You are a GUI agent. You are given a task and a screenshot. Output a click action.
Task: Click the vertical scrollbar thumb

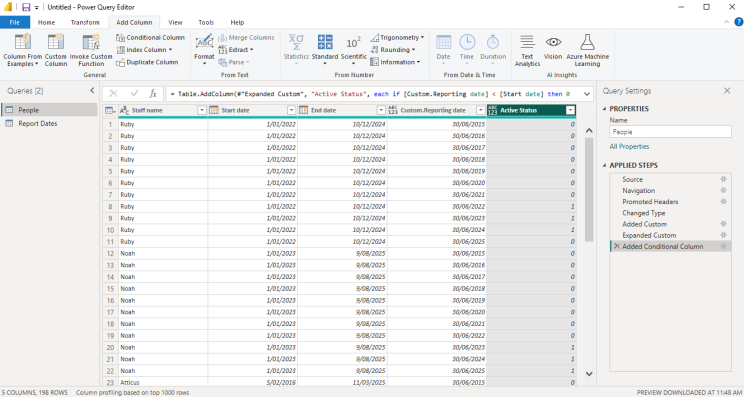589,189
